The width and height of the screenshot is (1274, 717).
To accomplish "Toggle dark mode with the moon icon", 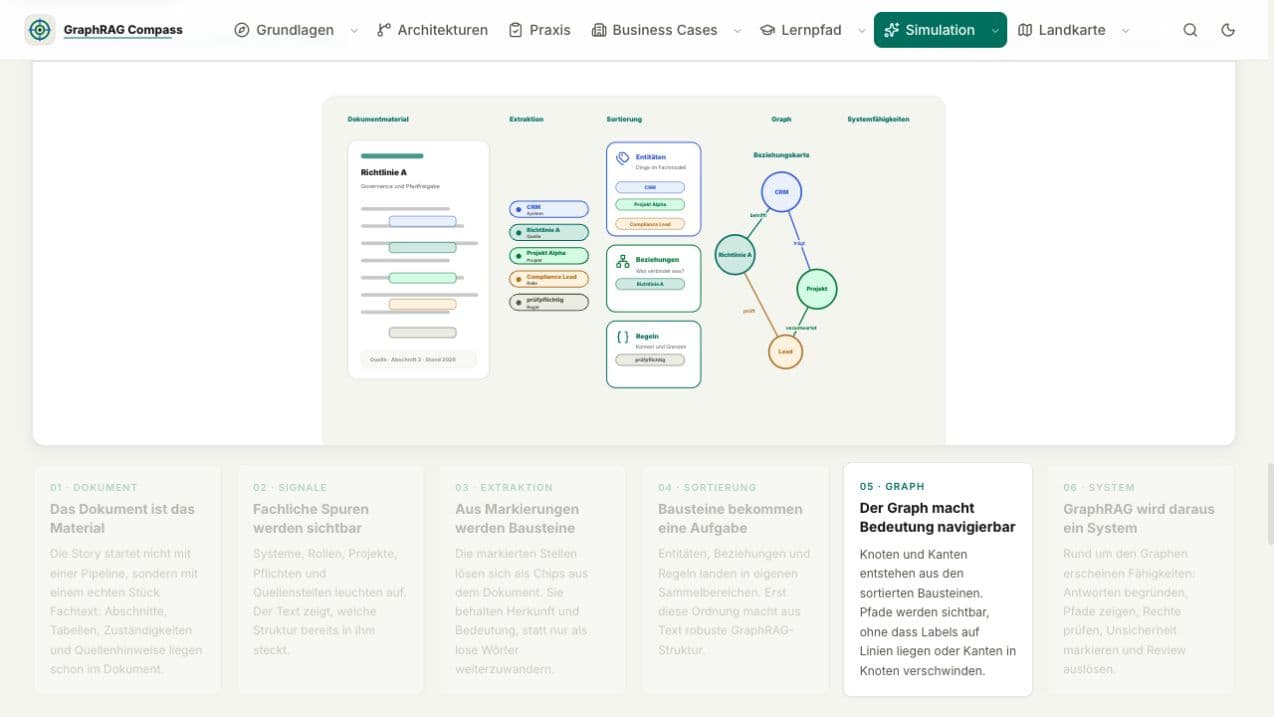I will click(x=1229, y=30).
